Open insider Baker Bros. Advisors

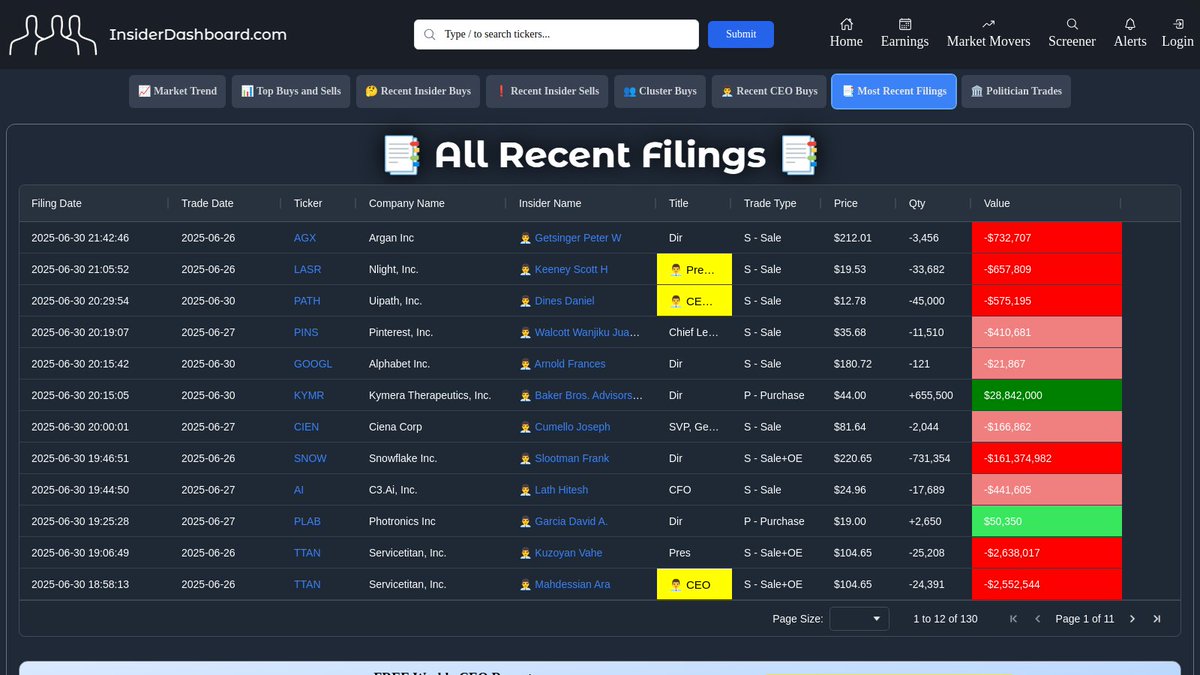click(x=588, y=395)
